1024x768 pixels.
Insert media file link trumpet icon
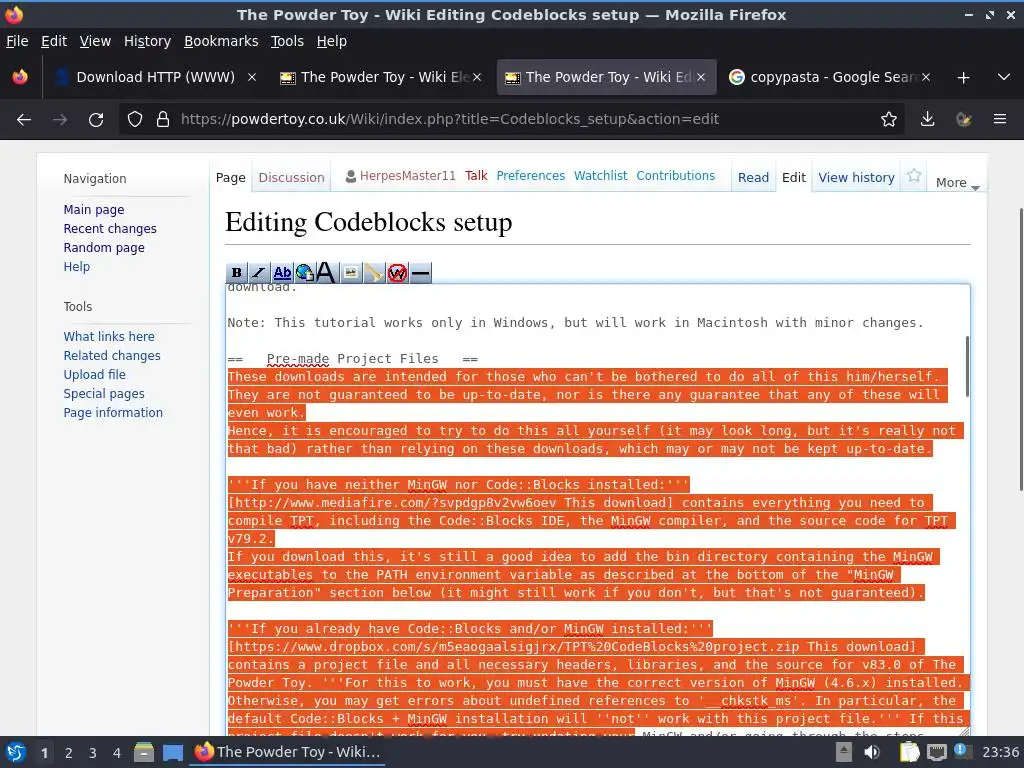pos(374,272)
